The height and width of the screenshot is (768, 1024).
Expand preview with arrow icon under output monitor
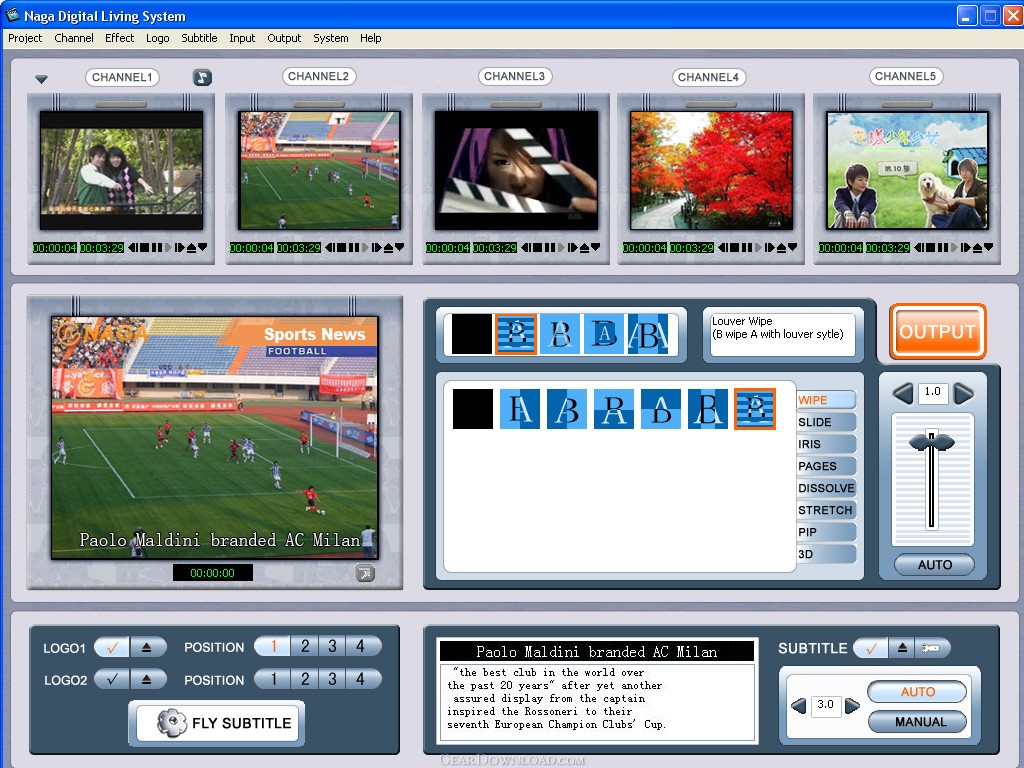[x=365, y=573]
